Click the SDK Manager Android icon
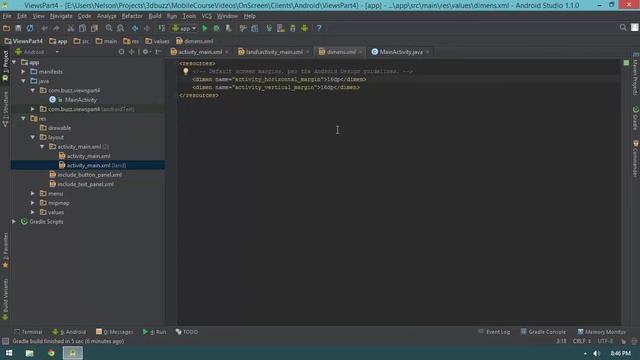Screen dimensions: 640x360 point(293,28)
